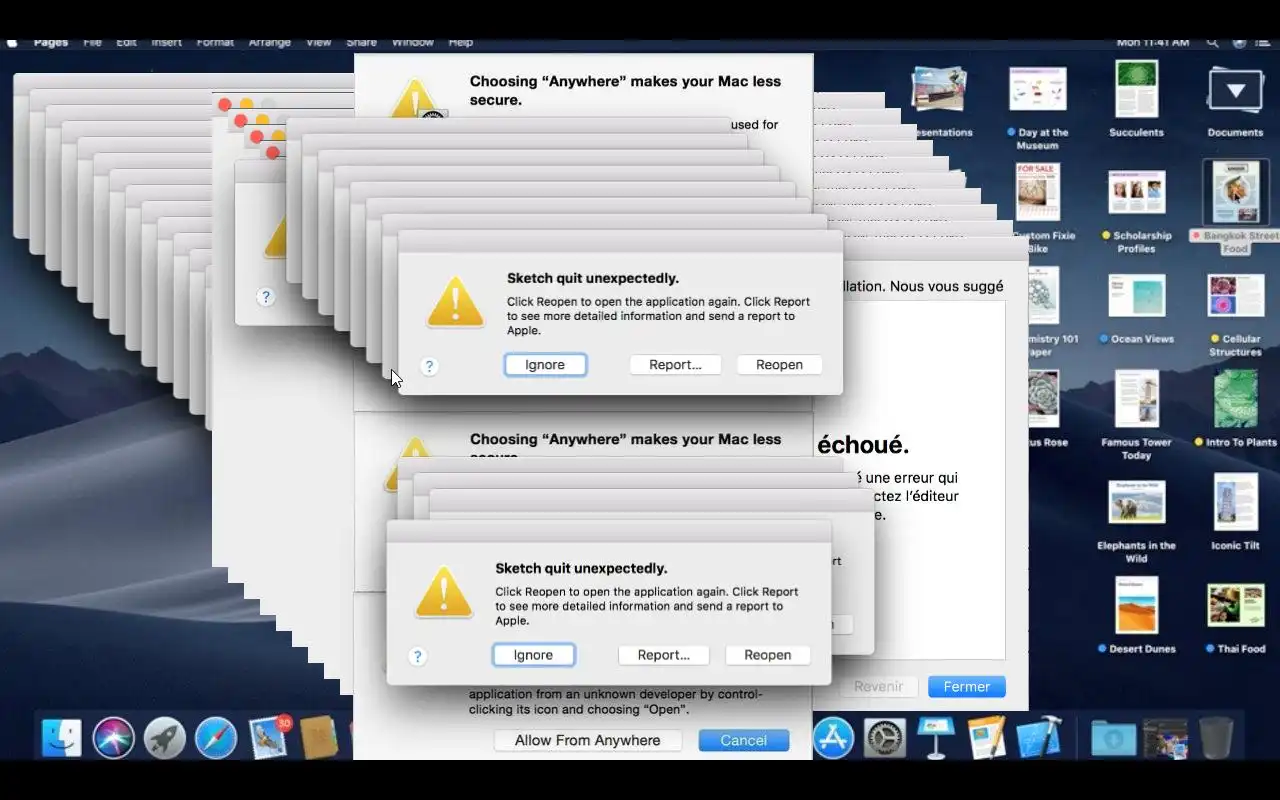
Task: Open the App Store in Dock
Action: (833, 738)
